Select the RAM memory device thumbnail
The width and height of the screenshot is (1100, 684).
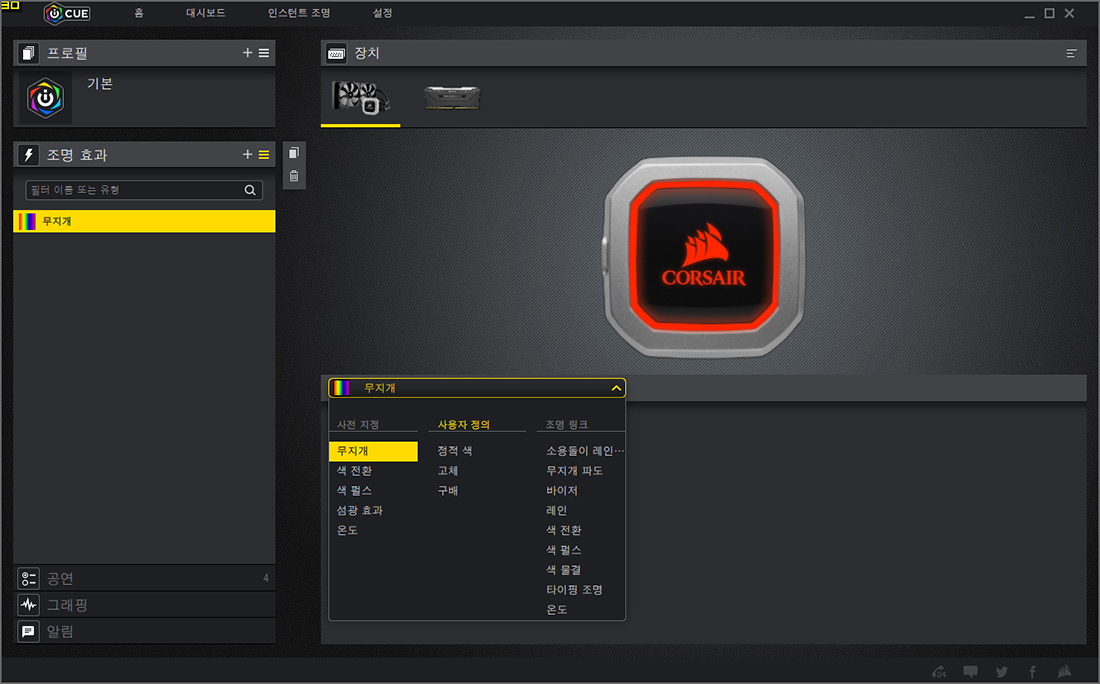(452, 98)
